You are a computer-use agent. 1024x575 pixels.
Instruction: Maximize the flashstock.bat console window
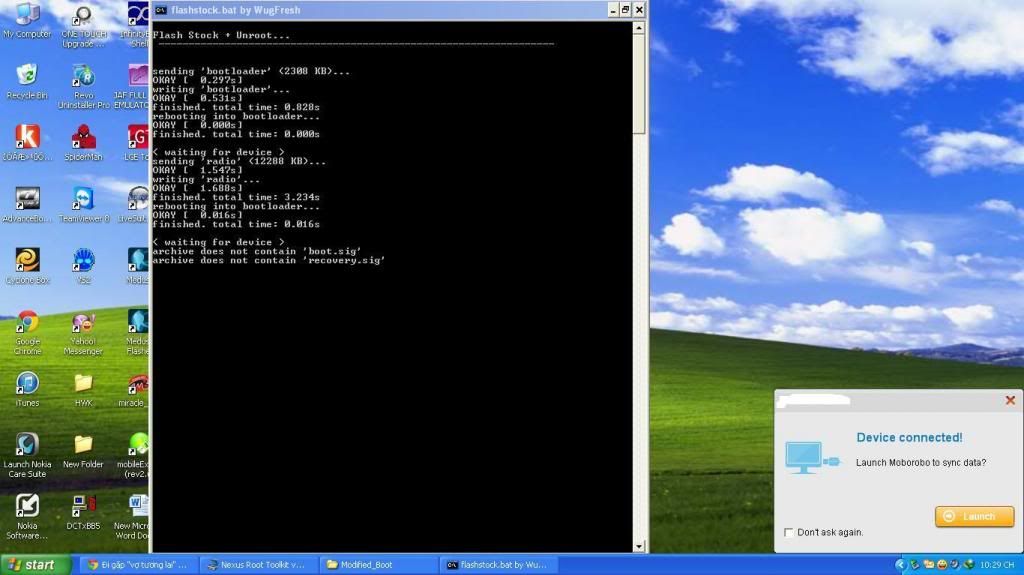626,10
